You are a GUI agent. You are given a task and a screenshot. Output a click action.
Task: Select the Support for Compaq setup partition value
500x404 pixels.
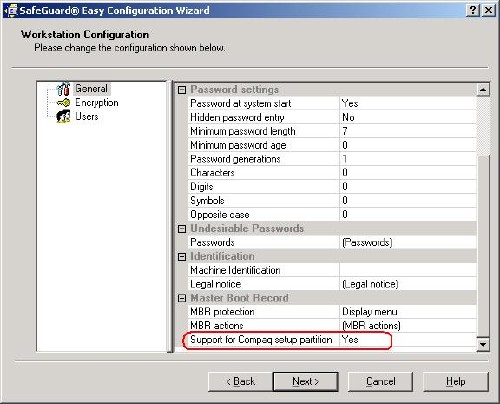pyautogui.click(x=408, y=340)
